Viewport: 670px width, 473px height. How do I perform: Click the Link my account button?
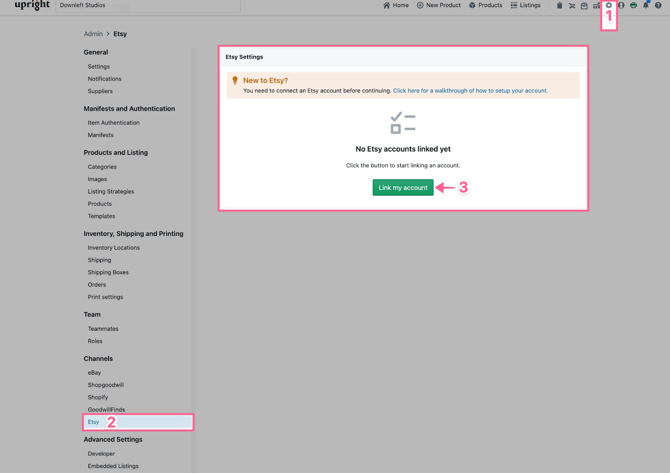(x=403, y=188)
